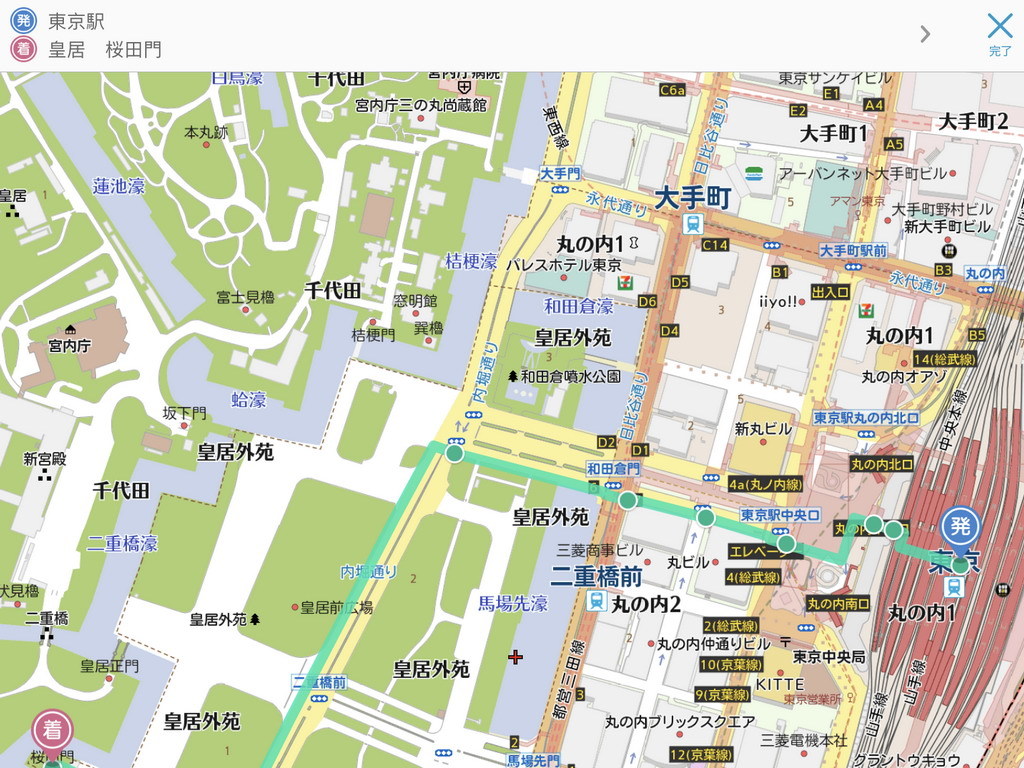
Task: Tap the 発 departure pin on map
Action: (960, 526)
